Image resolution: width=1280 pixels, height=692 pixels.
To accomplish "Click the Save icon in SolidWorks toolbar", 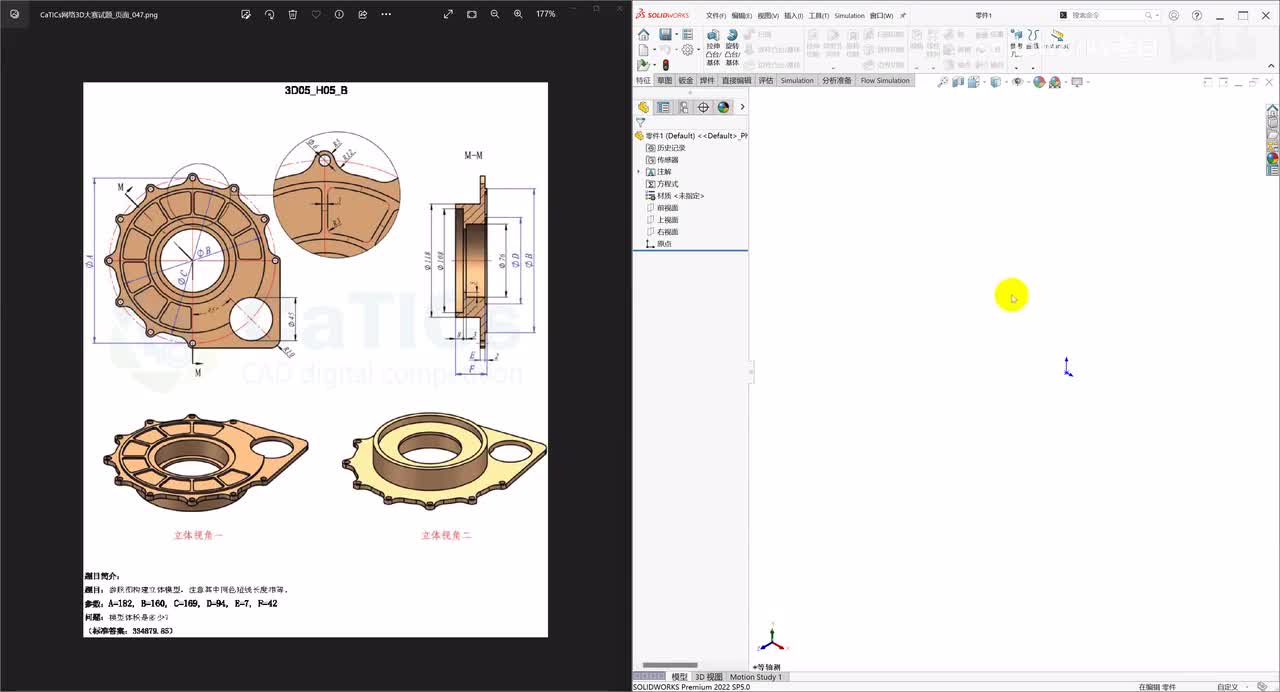I will (665, 34).
